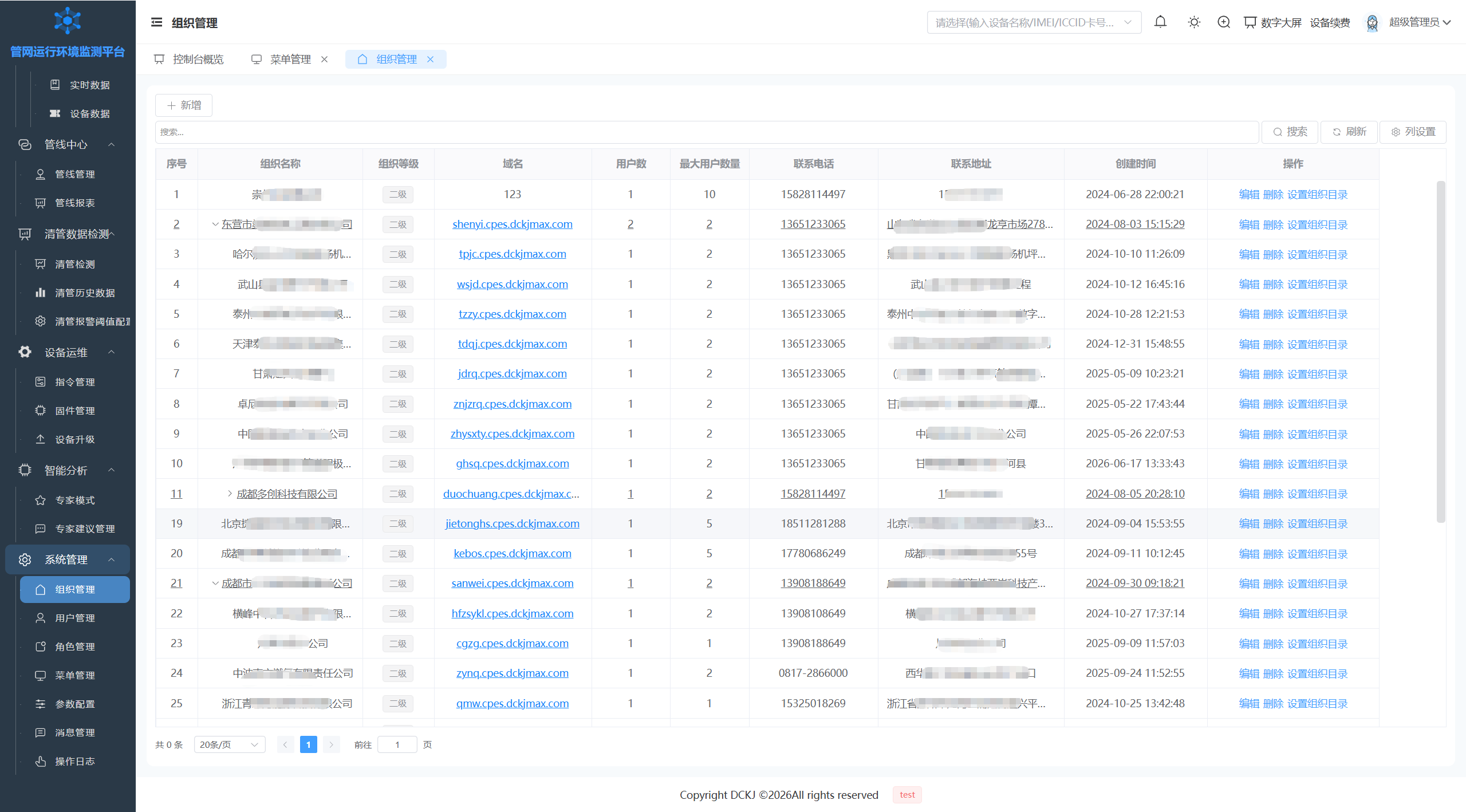The image size is (1466, 812).
Task: Open the 超级管理员 user dropdown
Action: point(1420,22)
